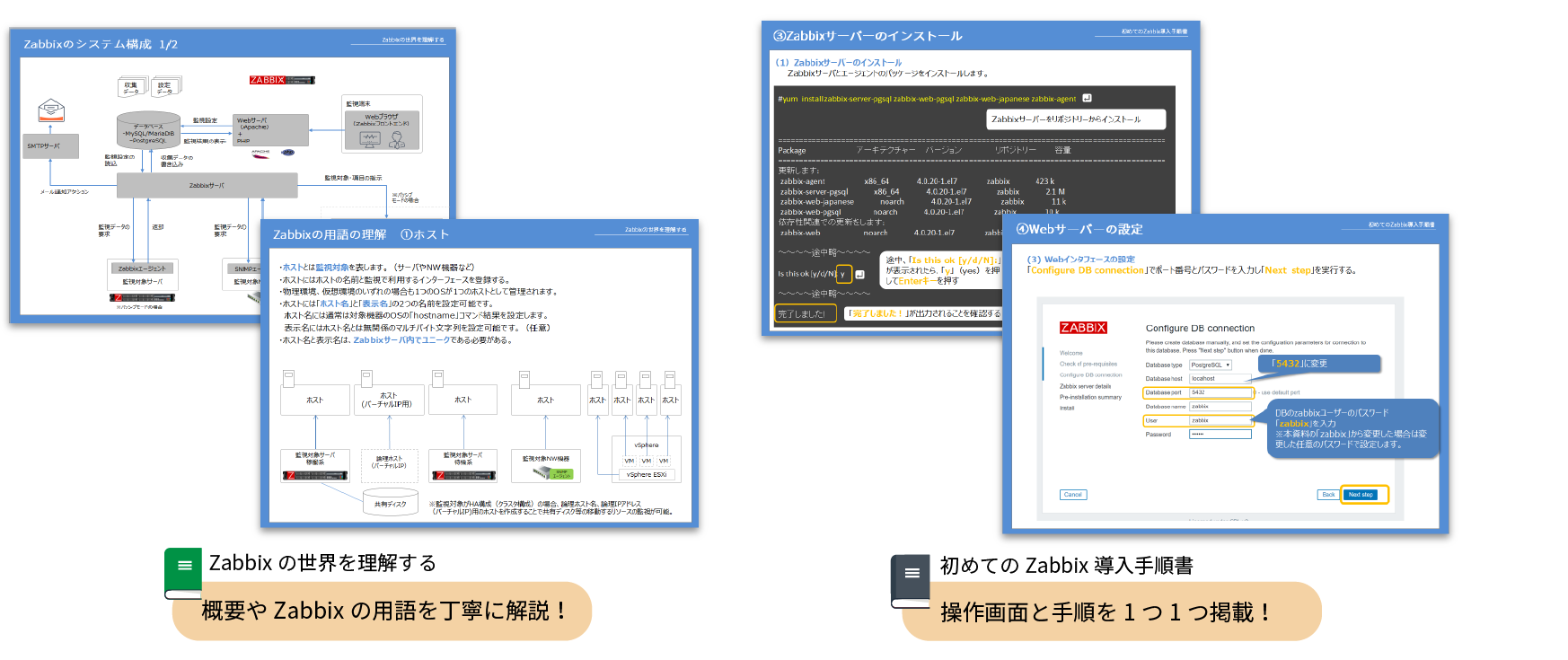The width and height of the screenshot is (1568, 660).
Task: Click the red ZABBIX logo in the system diagram
Action: click(281, 80)
